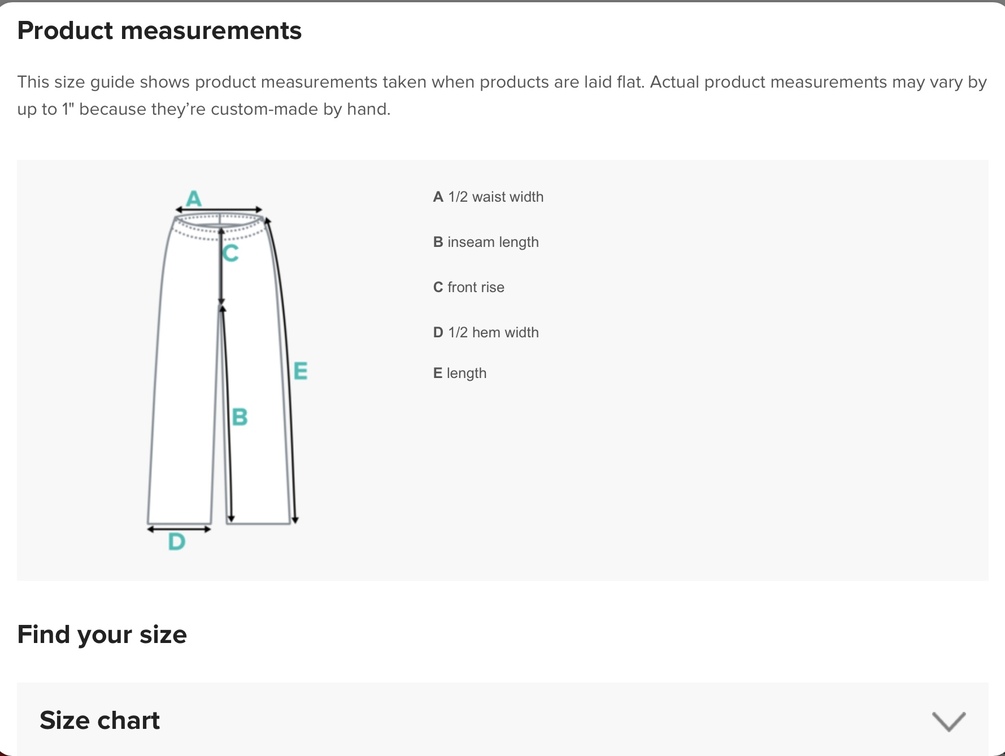This screenshot has width=1005, height=756.
Task: Click teal letter D below the hem
Action: (x=177, y=542)
